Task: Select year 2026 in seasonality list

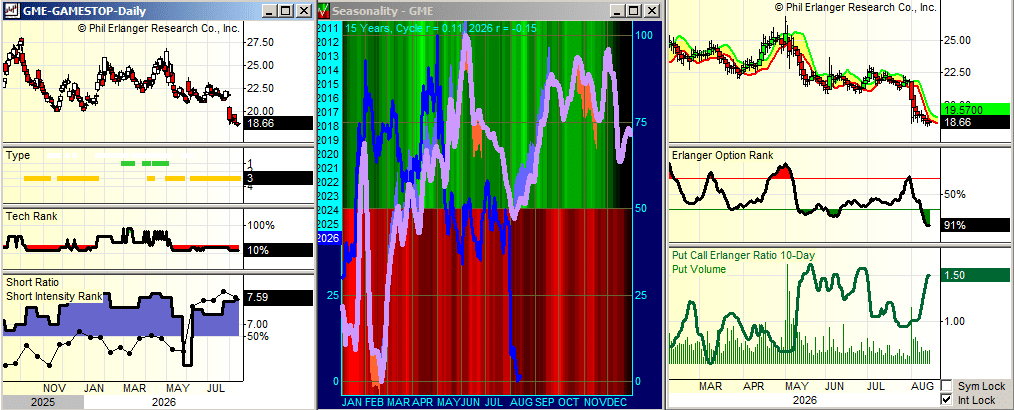Action: (328, 237)
